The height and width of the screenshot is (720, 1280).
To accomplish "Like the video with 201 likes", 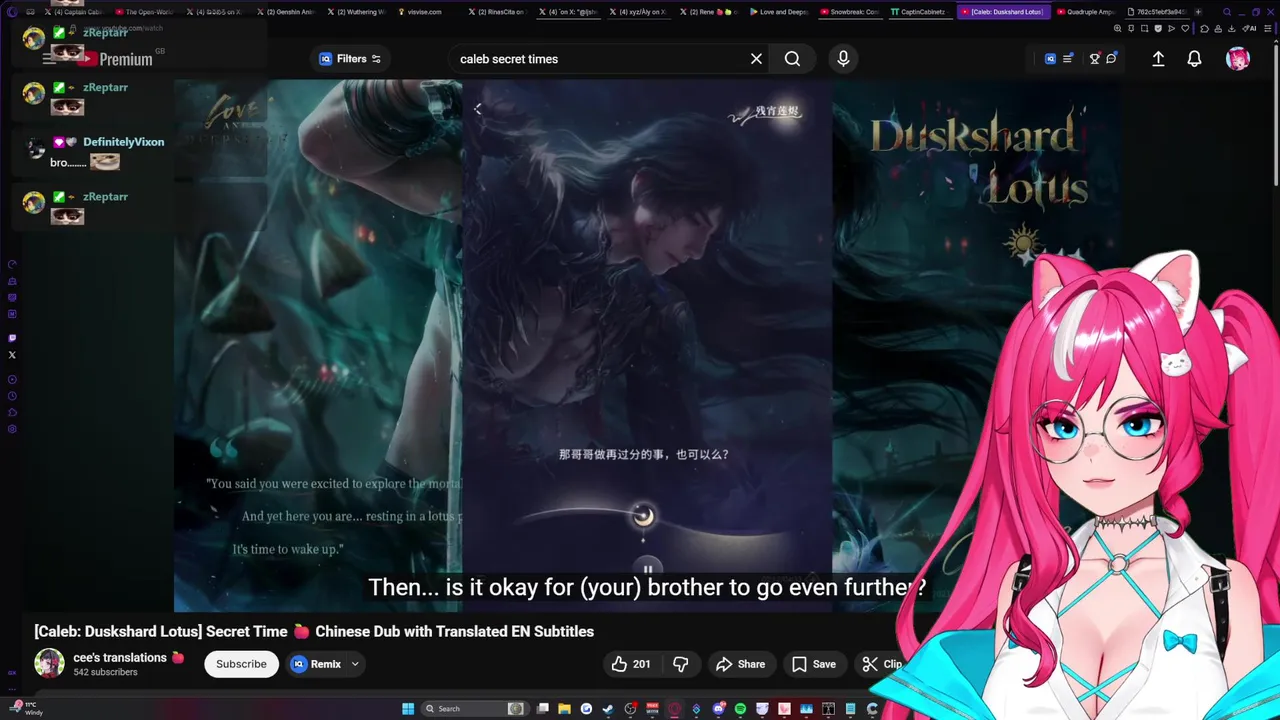I will (630, 664).
